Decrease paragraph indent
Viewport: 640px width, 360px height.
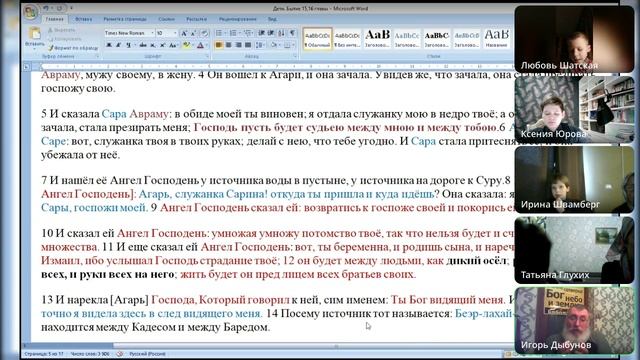point(261,33)
